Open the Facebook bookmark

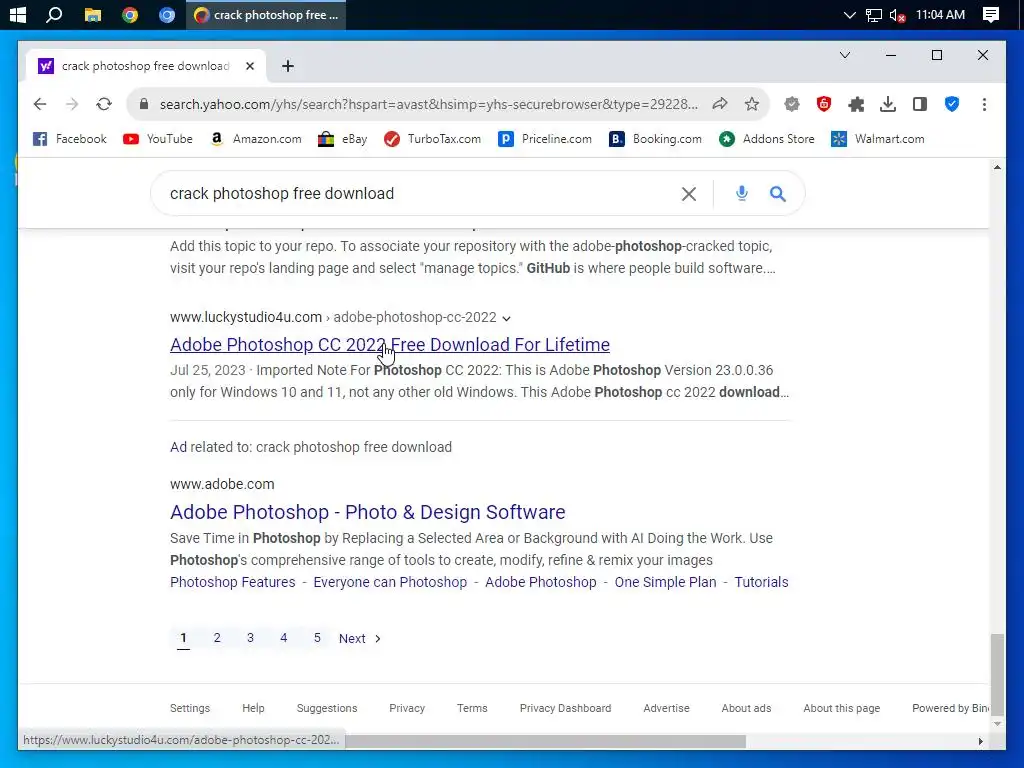(x=70, y=139)
